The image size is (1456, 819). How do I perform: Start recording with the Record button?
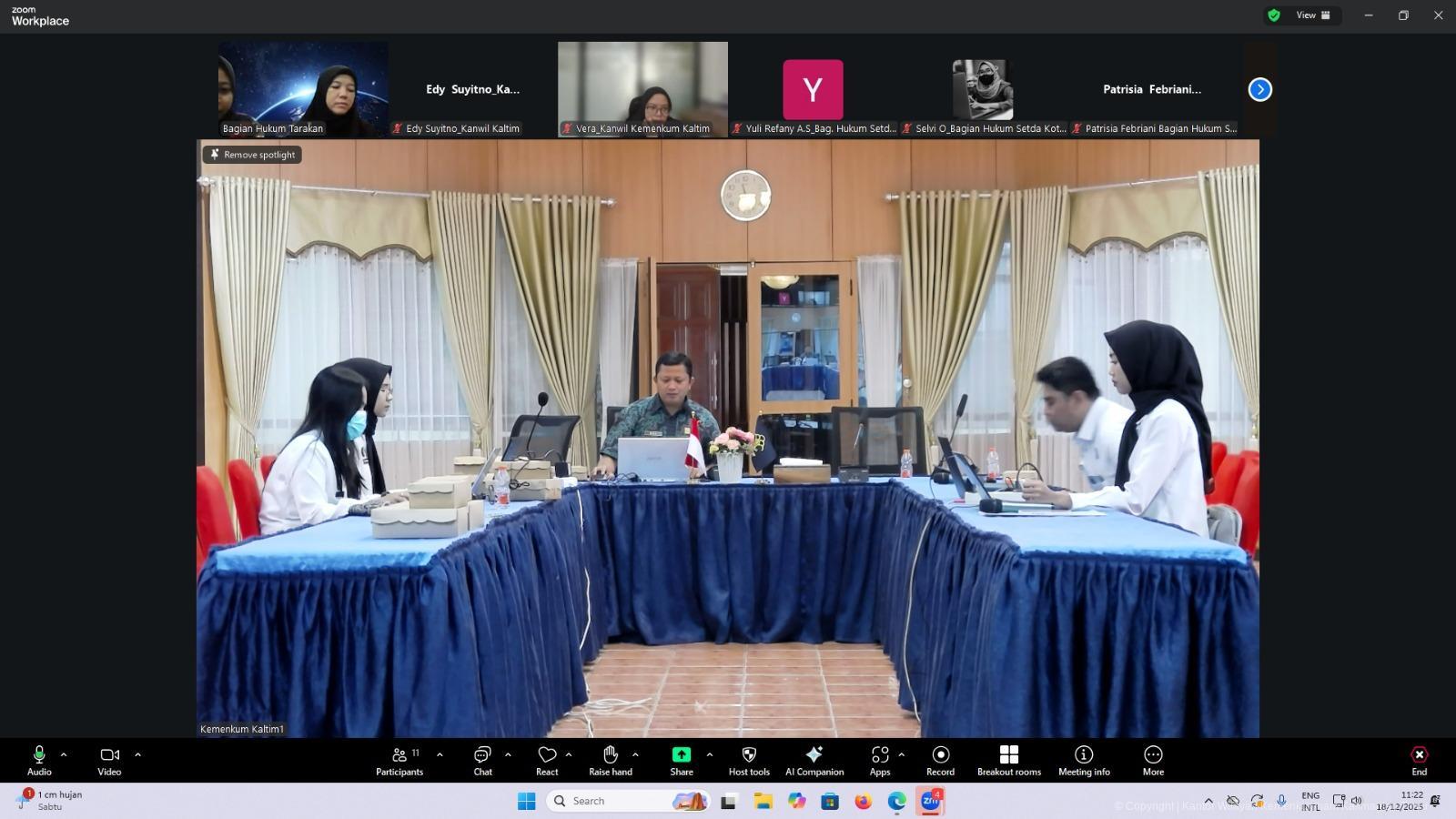pos(940,761)
